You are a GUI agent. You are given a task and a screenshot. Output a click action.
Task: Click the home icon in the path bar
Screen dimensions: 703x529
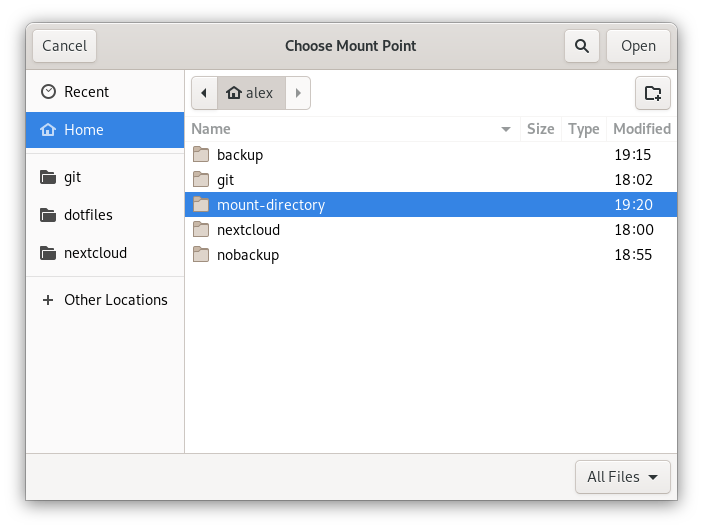coord(234,93)
